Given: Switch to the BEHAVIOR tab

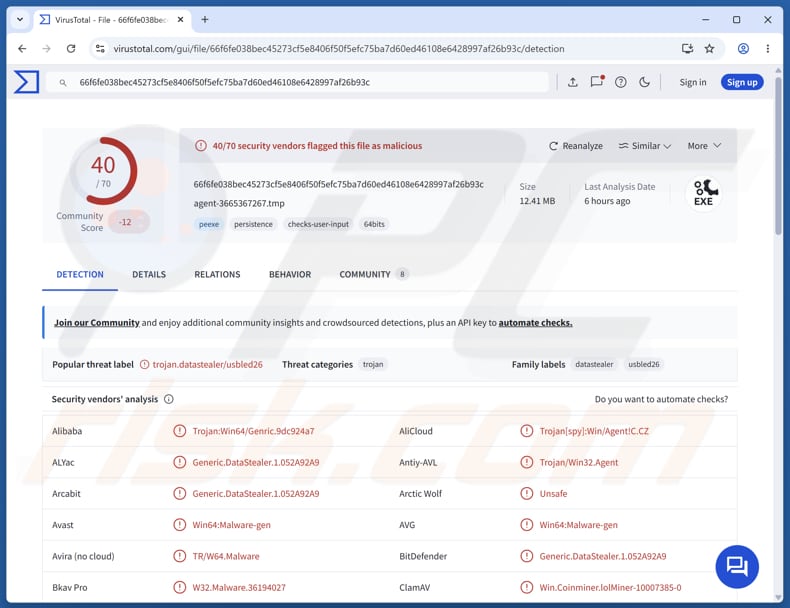Looking at the screenshot, I should [290, 275].
